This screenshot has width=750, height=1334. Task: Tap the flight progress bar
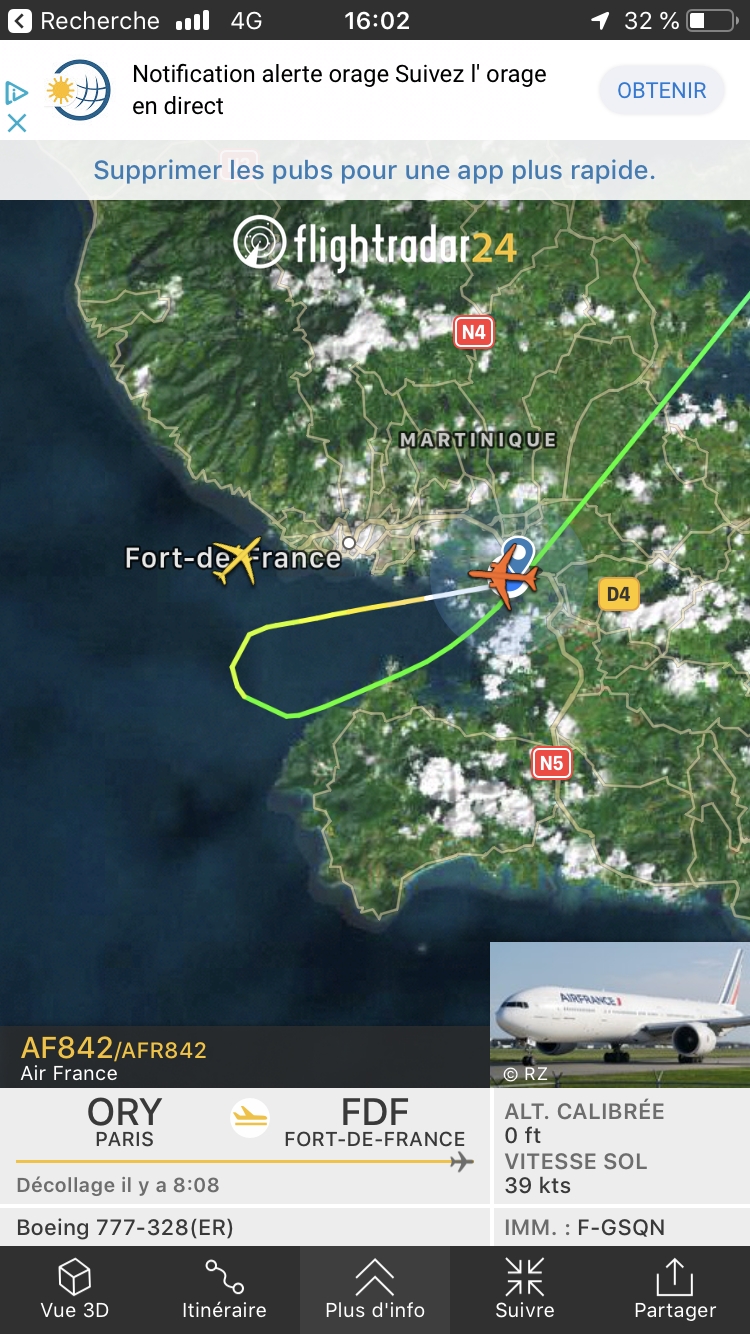(245, 1162)
